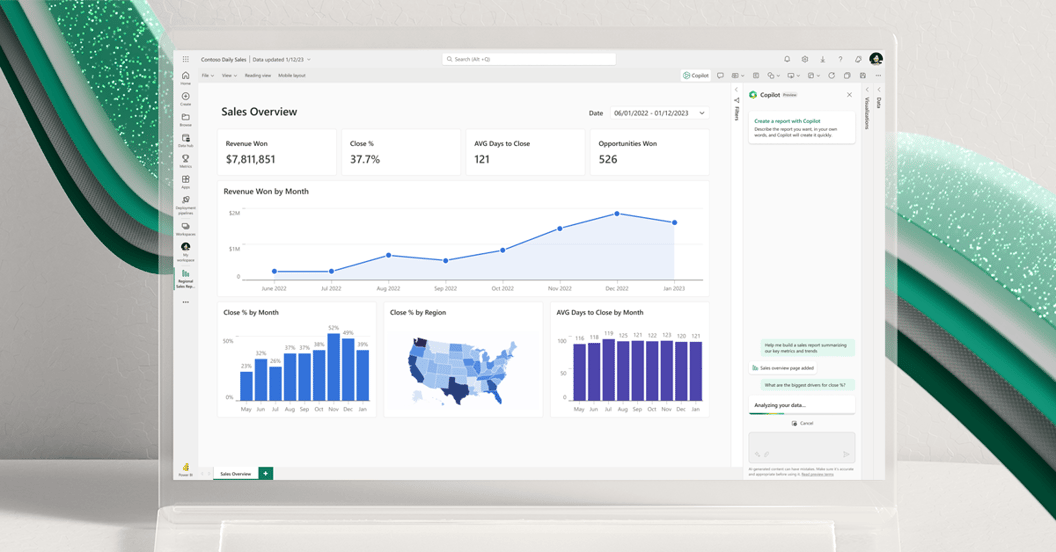Select the Sales Overview page tab

coord(235,473)
